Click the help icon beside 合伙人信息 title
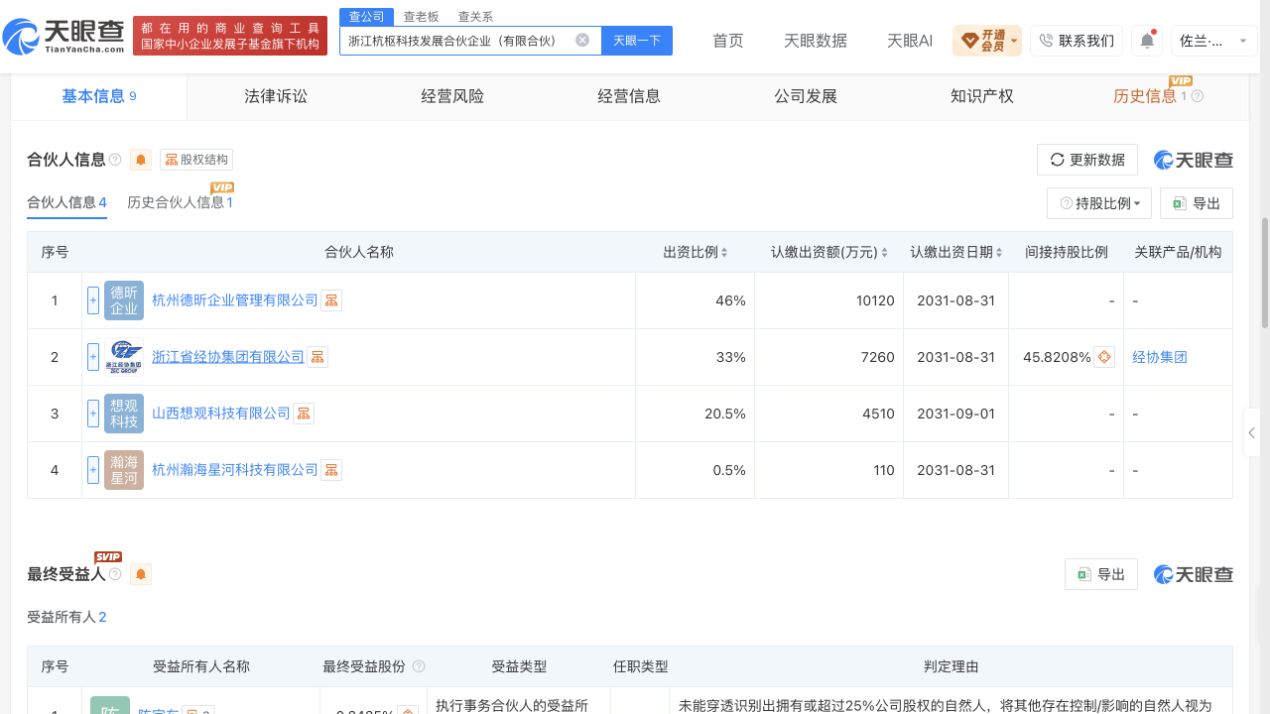Image resolution: width=1270 pixels, height=714 pixels. click(115, 160)
